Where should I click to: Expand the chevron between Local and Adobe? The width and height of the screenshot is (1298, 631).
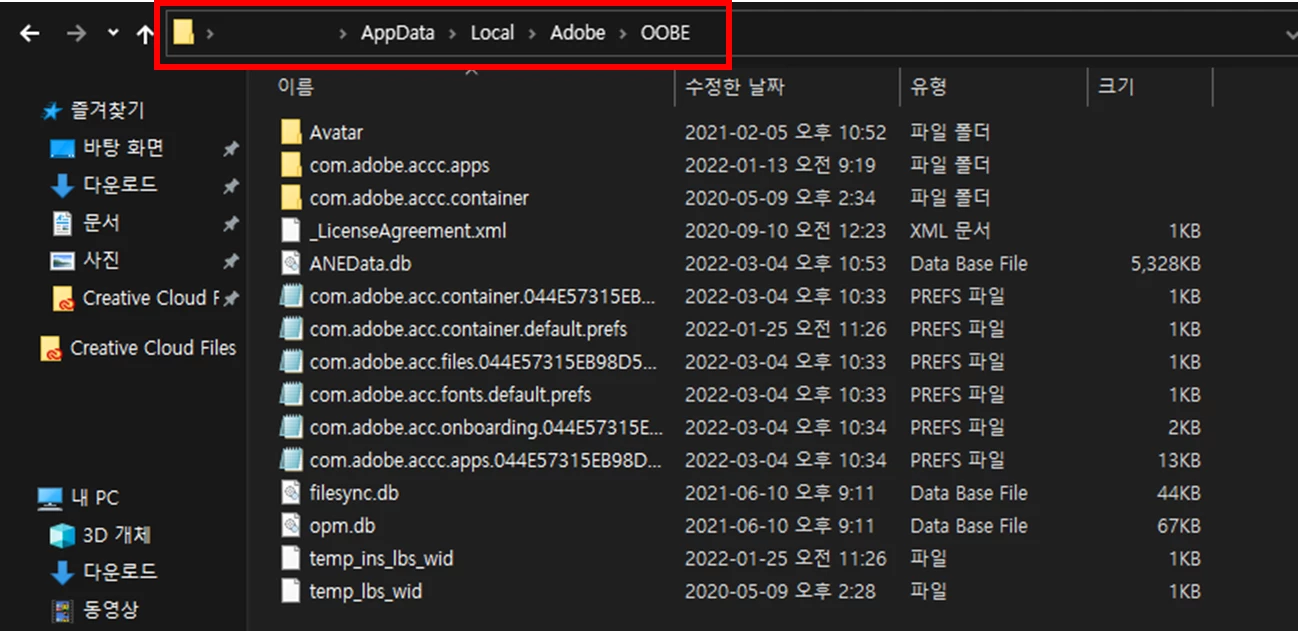pos(532,33)
